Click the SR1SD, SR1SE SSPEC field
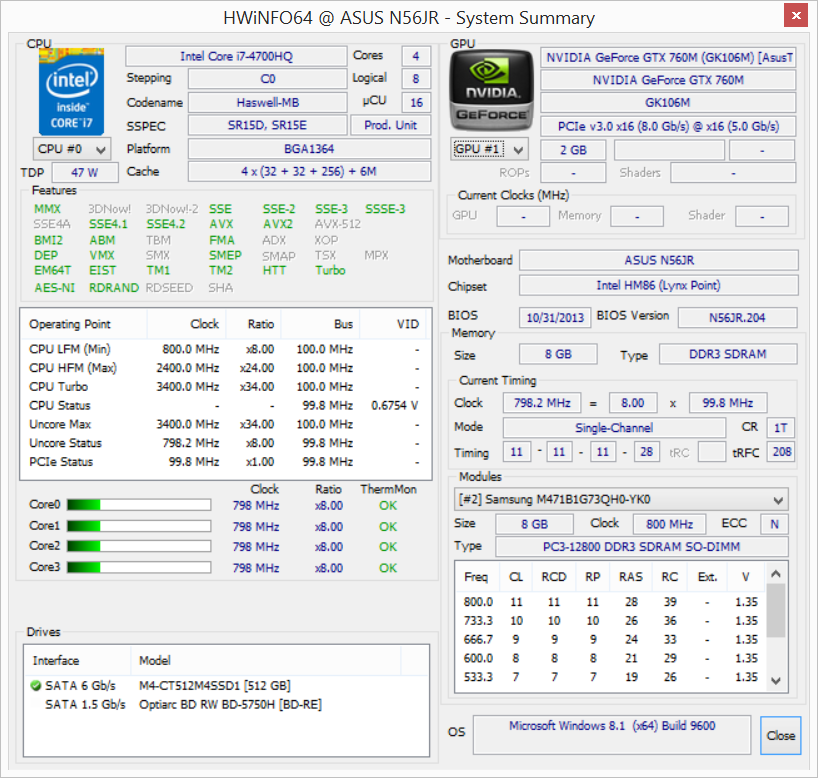 pos(268,125)
